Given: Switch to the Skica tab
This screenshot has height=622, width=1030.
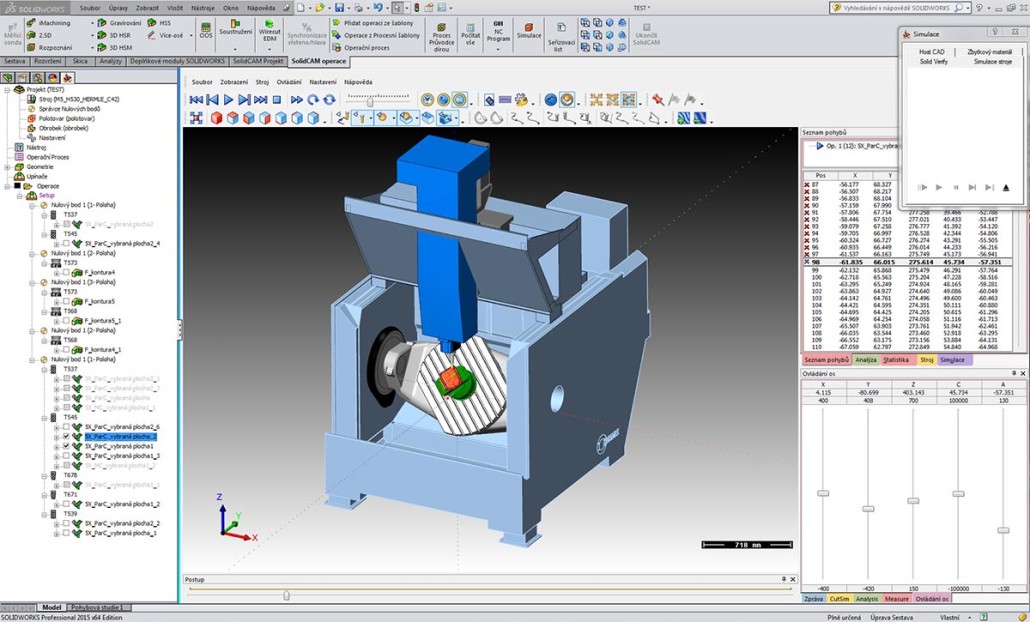Looking at the screenshot, I should 80,61.
